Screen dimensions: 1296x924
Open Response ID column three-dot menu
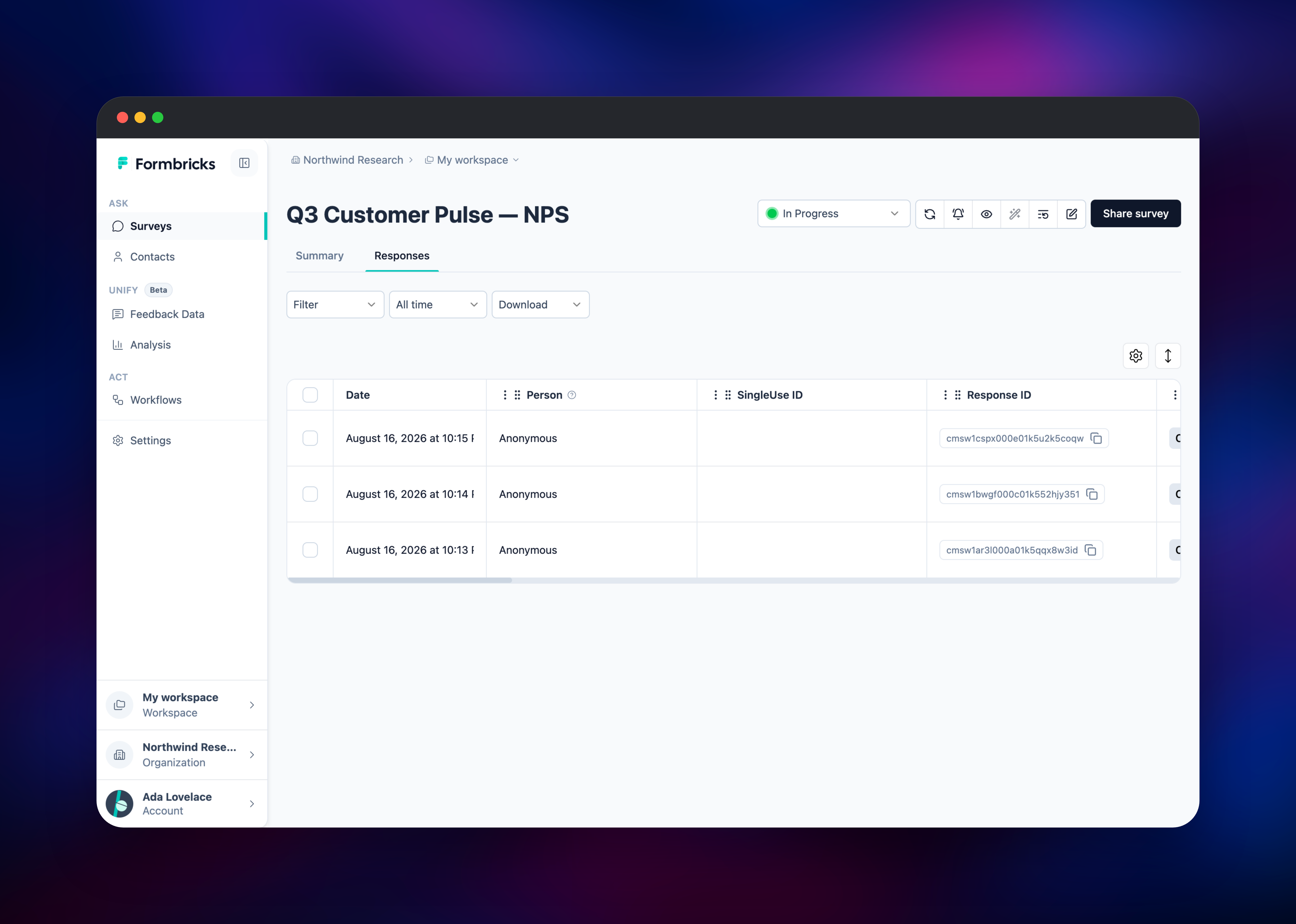pyautogui.click(x=945, y=395)
